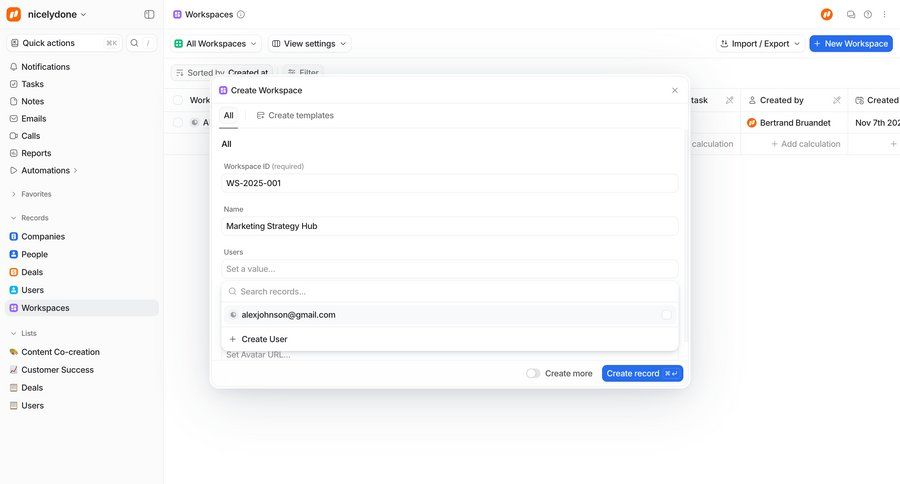Screen dimensions: 900x484
Task: Click the Created column header
Action: pyautogui.click(x=876, y=100)
